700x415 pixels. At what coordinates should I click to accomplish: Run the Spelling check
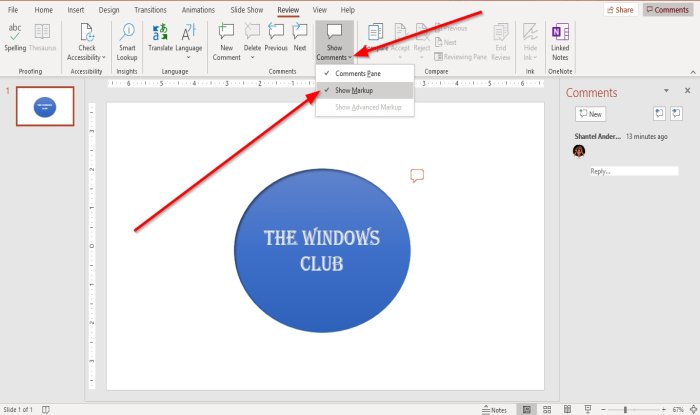[15, 37]
